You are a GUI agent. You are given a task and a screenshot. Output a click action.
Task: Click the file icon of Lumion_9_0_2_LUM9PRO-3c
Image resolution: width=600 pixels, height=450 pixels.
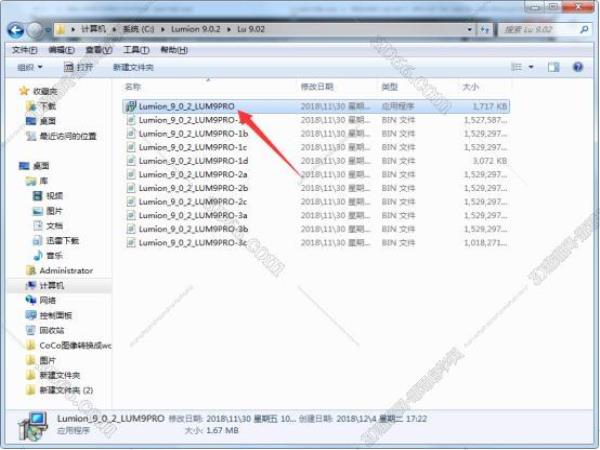tap(131, 243)
